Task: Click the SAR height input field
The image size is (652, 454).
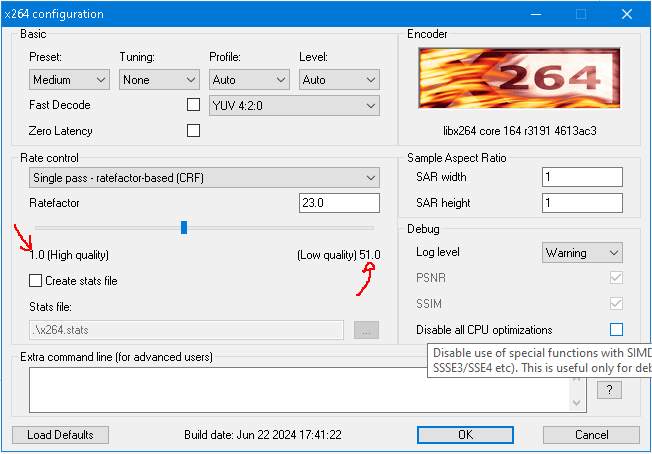Action: coord(582,203)
